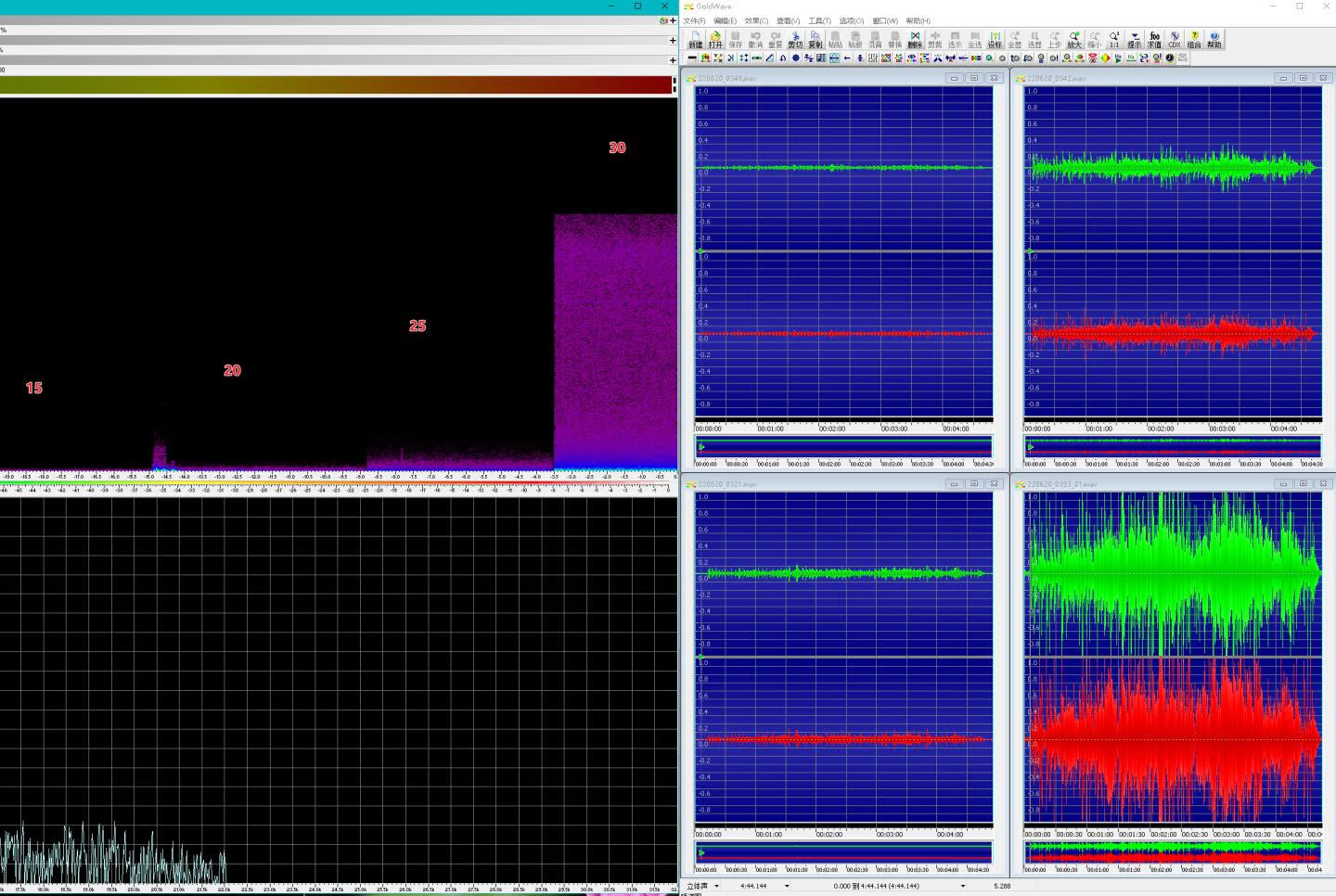Maximize the 220620_0353_01.wav sub-window
The image size is (1336, 896).
[x=1304, y=483]
